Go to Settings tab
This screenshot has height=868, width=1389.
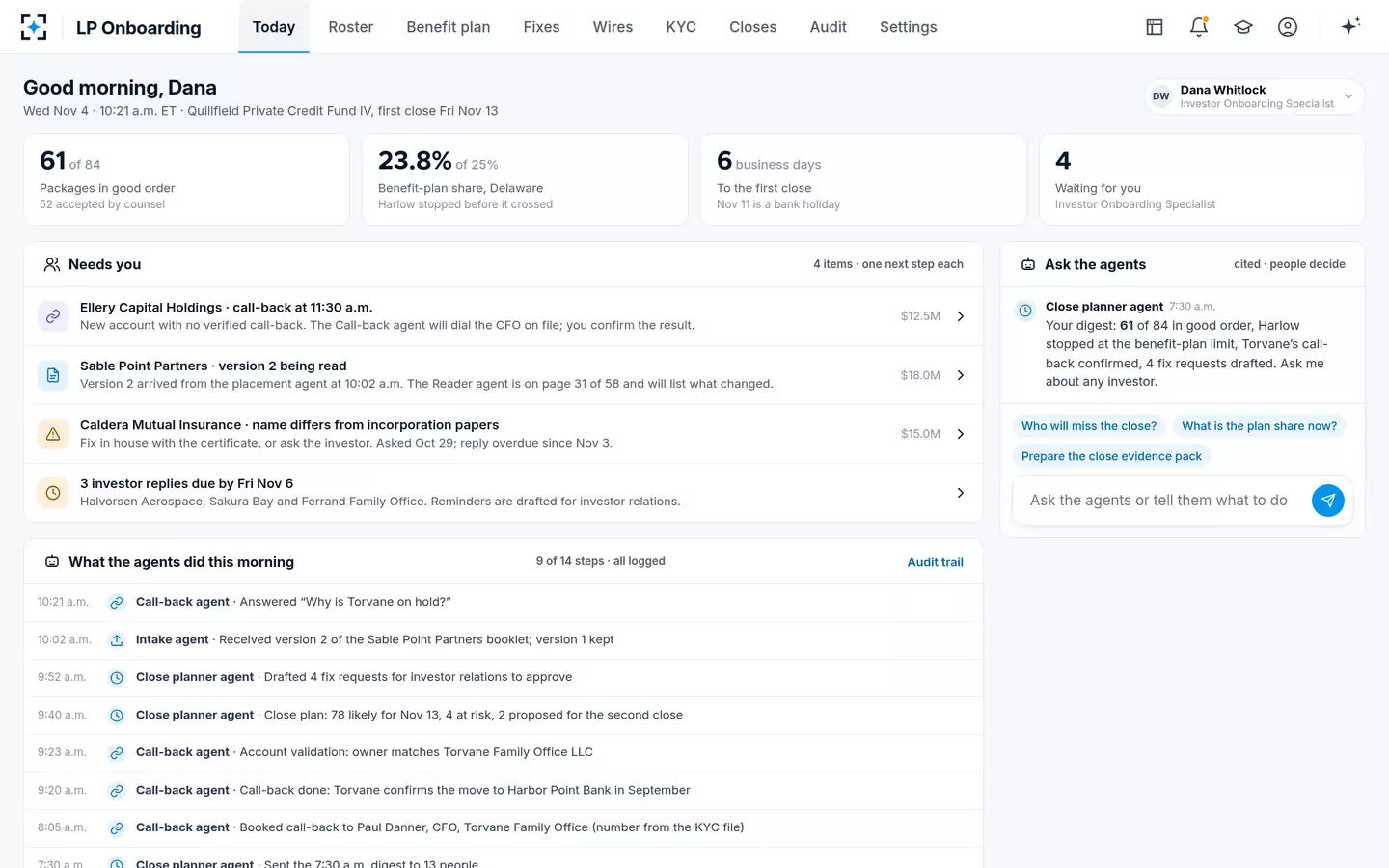909,27
